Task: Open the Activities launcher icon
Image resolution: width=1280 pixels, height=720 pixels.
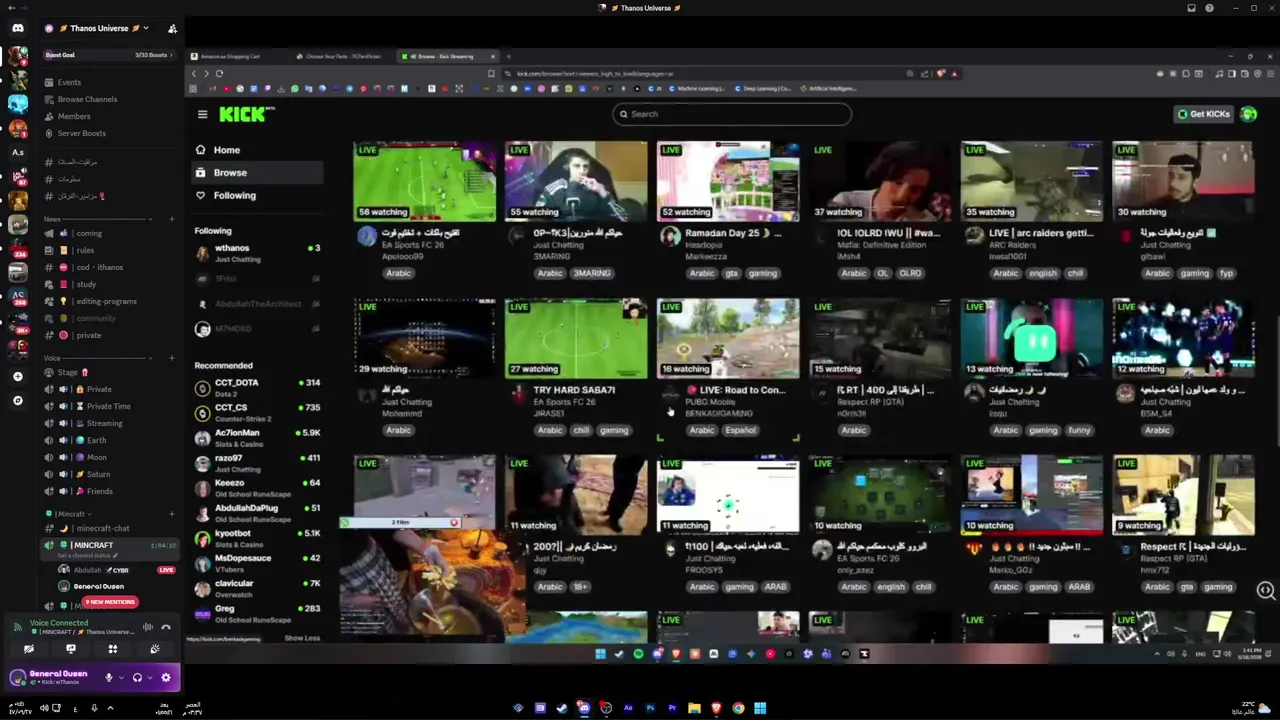Action: pos(112,649)
